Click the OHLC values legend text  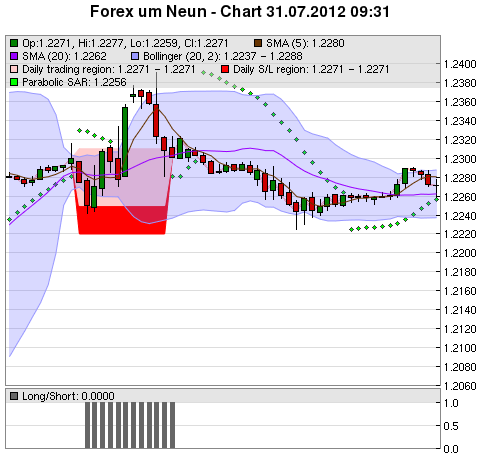[x=125, y=43]
